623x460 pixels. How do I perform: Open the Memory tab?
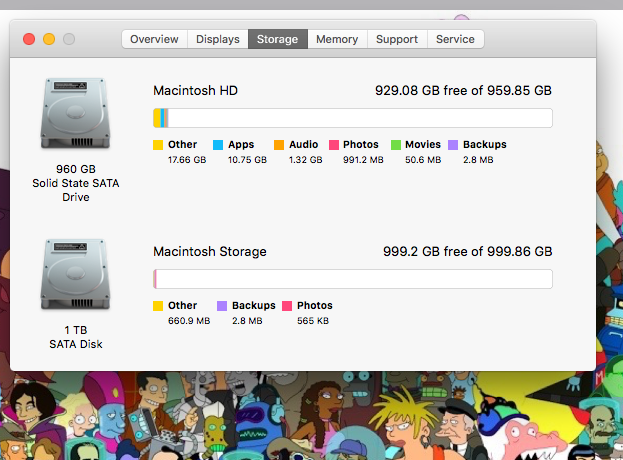click(337, 39)
